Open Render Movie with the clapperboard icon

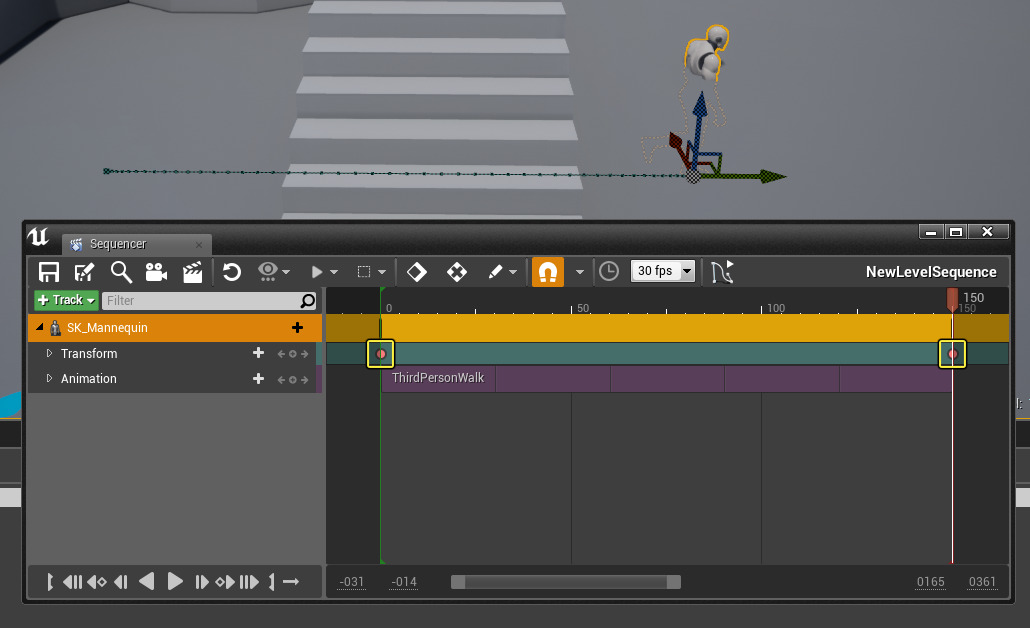(x=191, y=271)
